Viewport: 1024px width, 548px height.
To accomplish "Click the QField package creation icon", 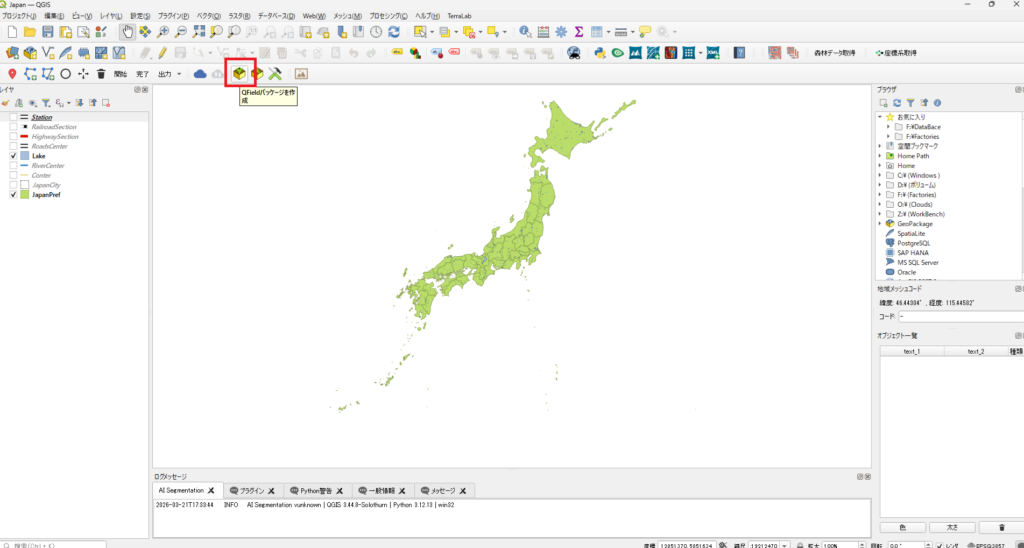I will pyautogui.click(x=240, y=73).
